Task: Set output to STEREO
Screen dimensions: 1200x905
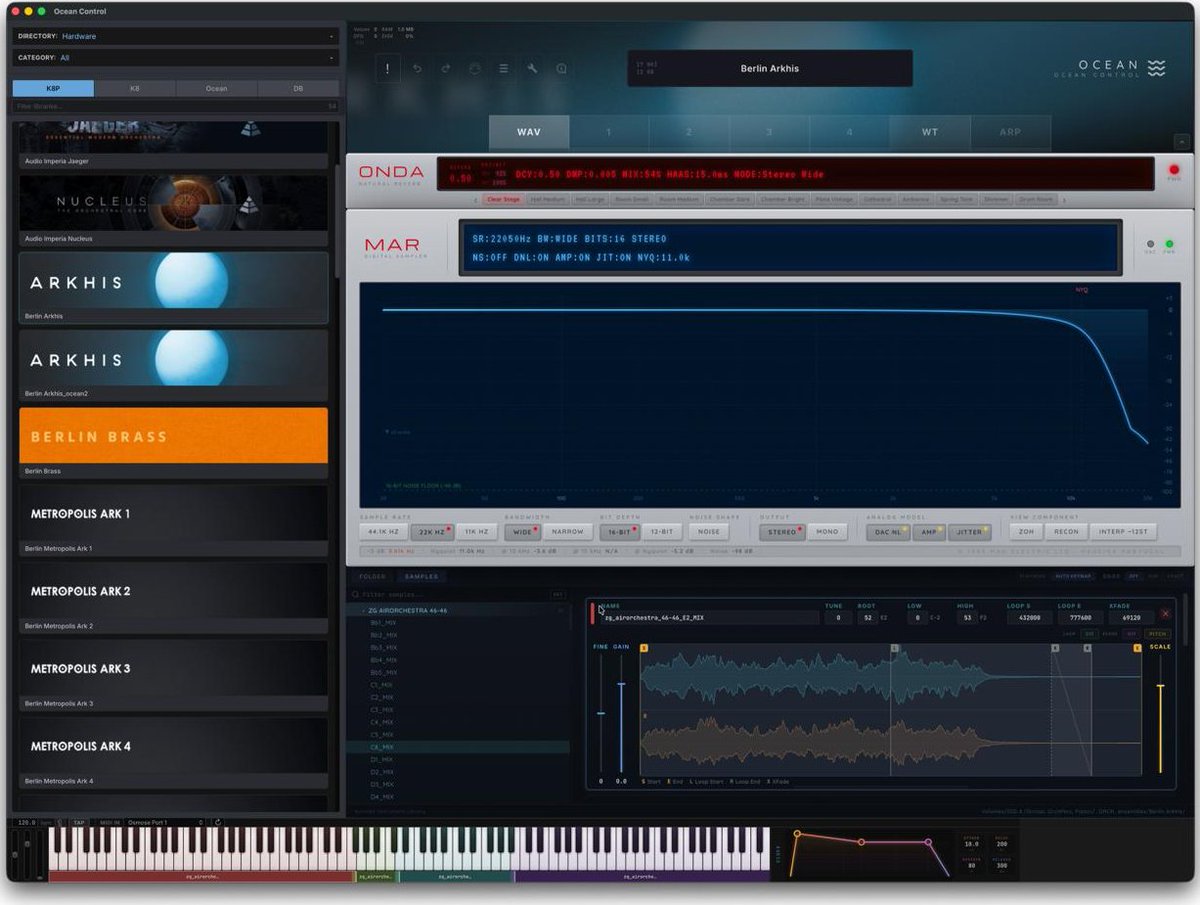Action: pyautogui.click(x=782, y=532)
